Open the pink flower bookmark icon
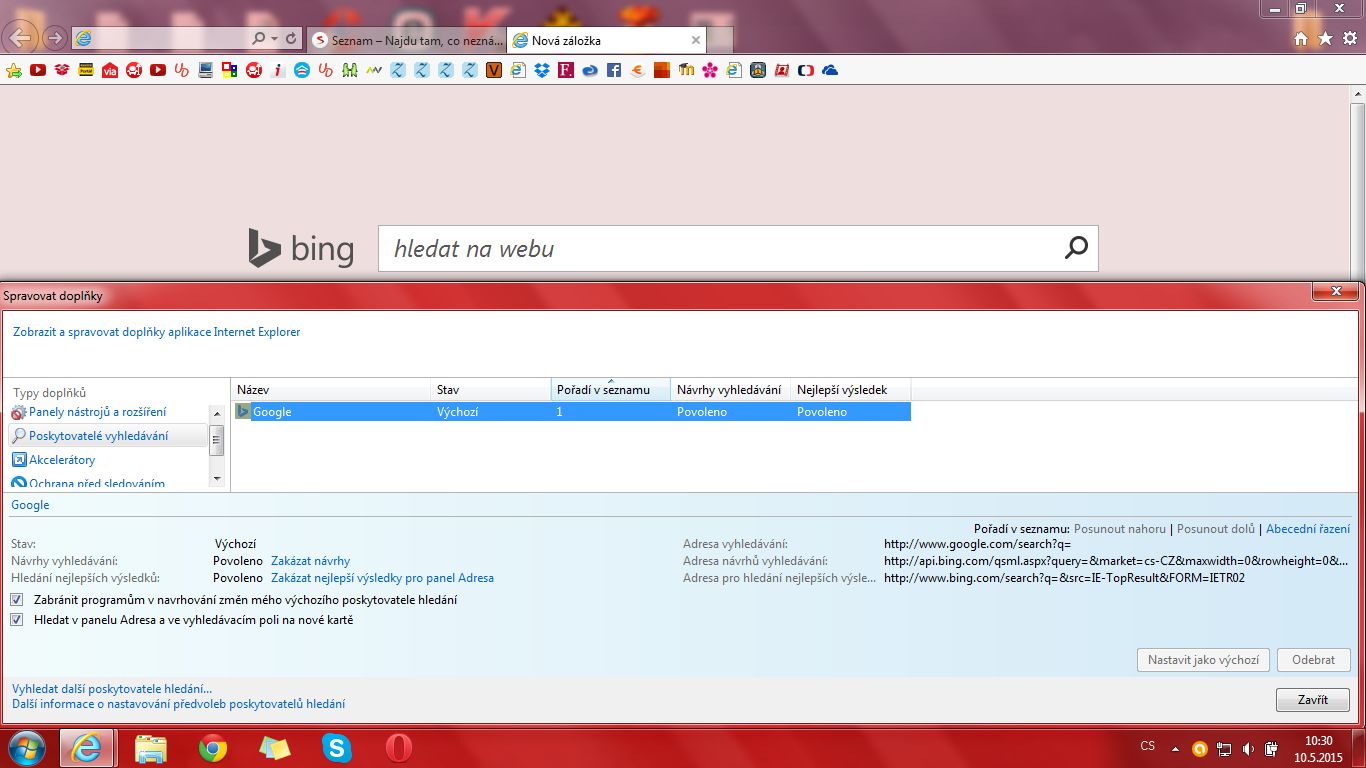This screenshot has height=768, width=1366. coord(710,71)
